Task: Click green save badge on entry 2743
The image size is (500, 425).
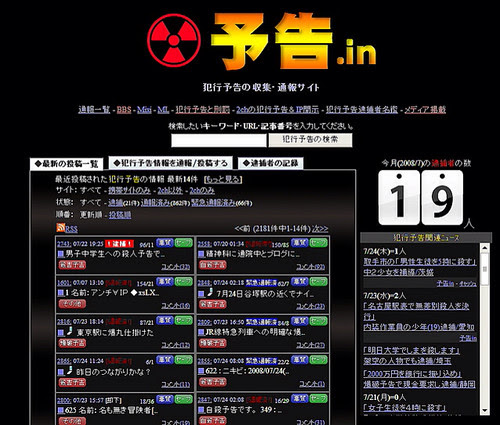Action: pyautogui.click(x=184, y=243)
